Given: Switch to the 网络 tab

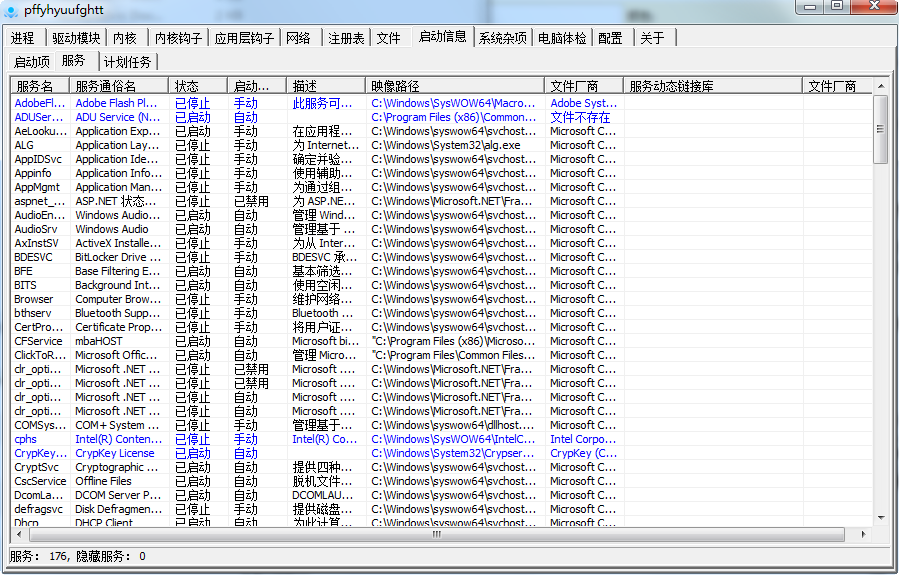Looking at the screenshot, I should [x=298, y=38].
